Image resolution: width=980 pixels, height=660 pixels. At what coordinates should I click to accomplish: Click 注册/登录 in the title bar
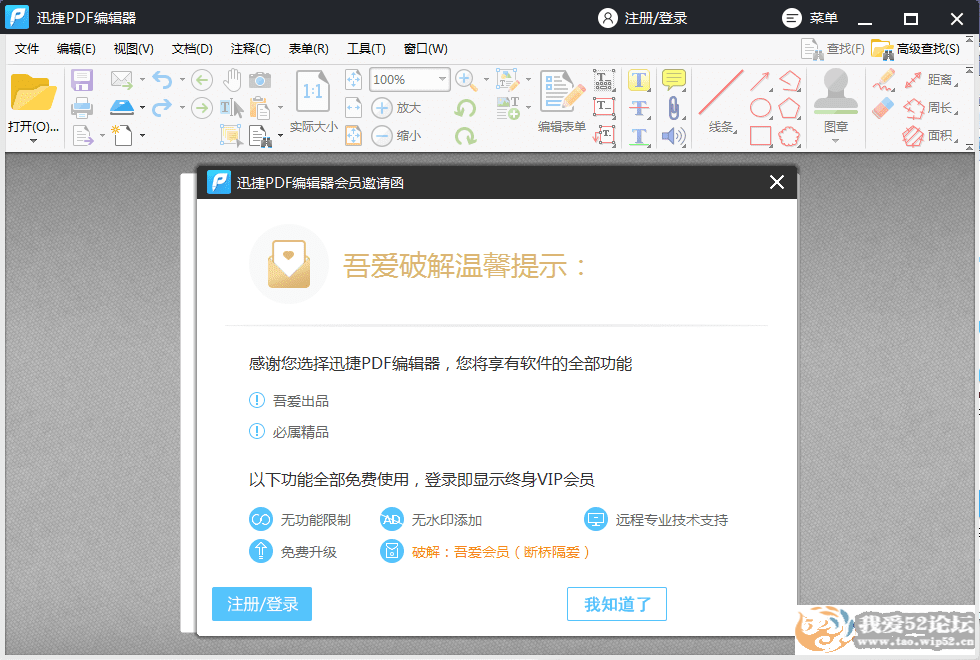tap(643, 18)
